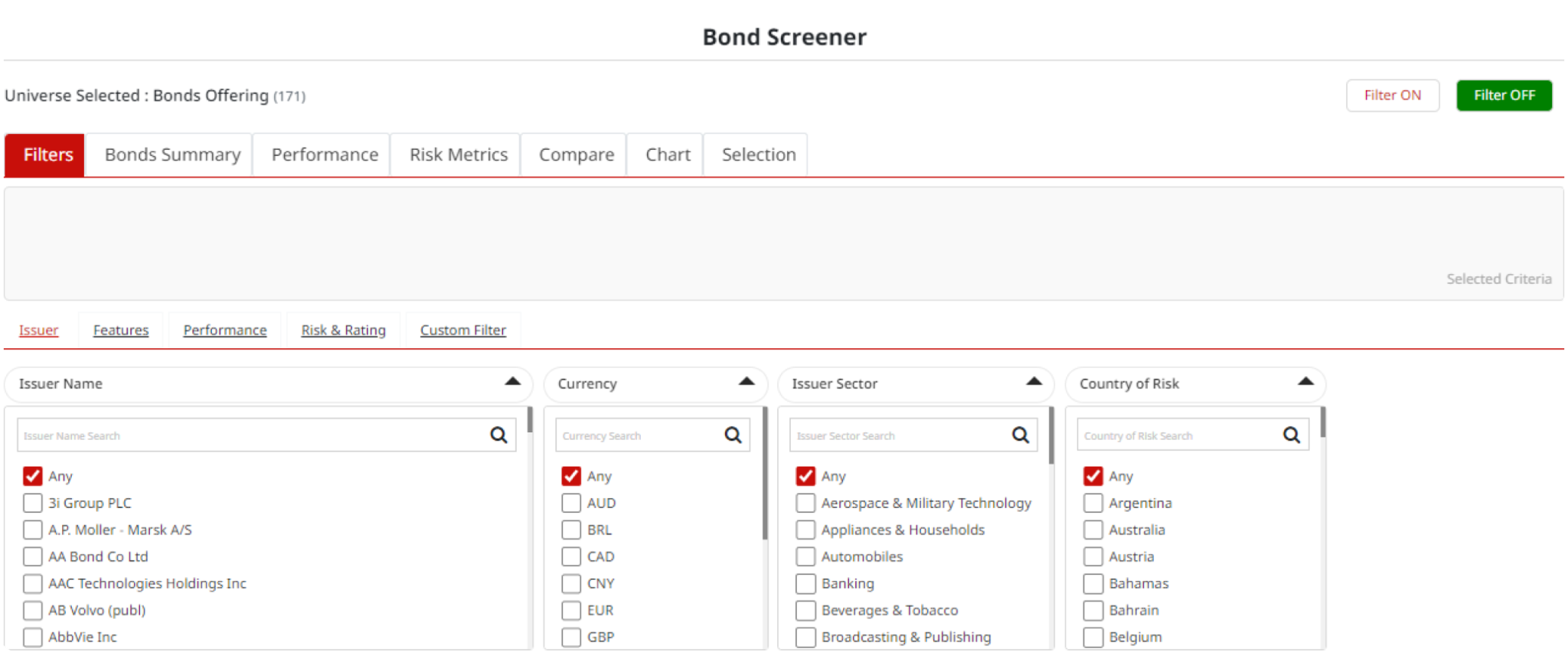Check Appliances & Households sector

(805, 530)
